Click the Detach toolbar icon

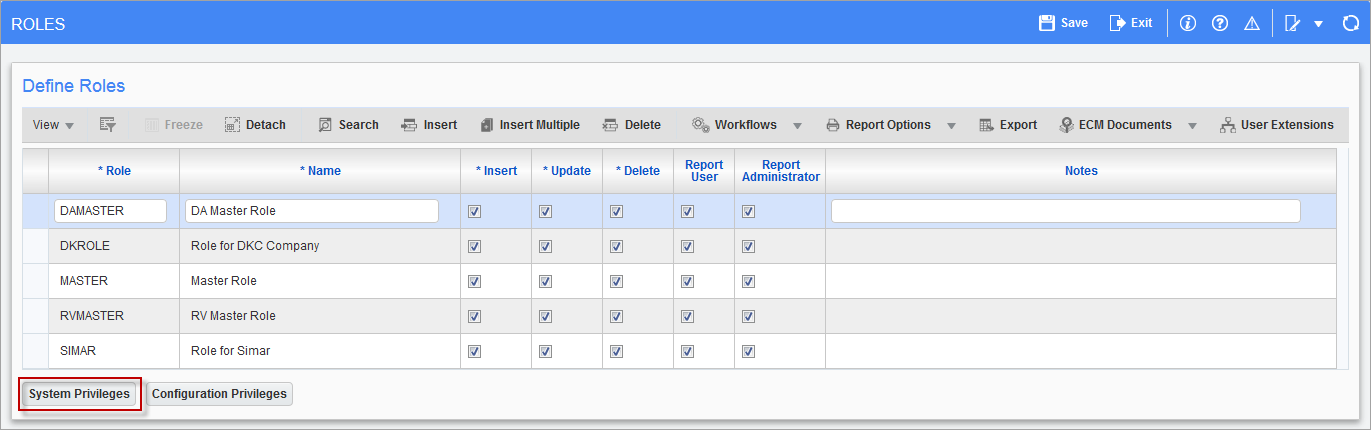click(232, 125)
